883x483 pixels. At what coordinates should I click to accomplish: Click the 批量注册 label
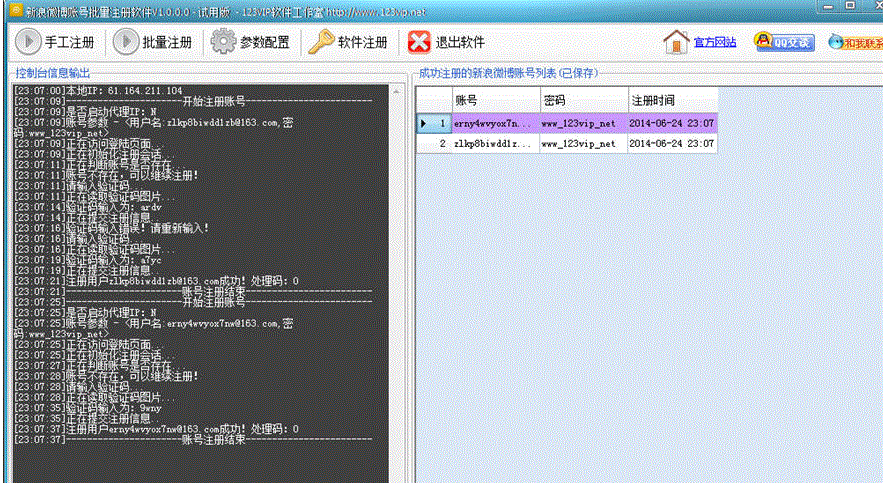[167, 42]
